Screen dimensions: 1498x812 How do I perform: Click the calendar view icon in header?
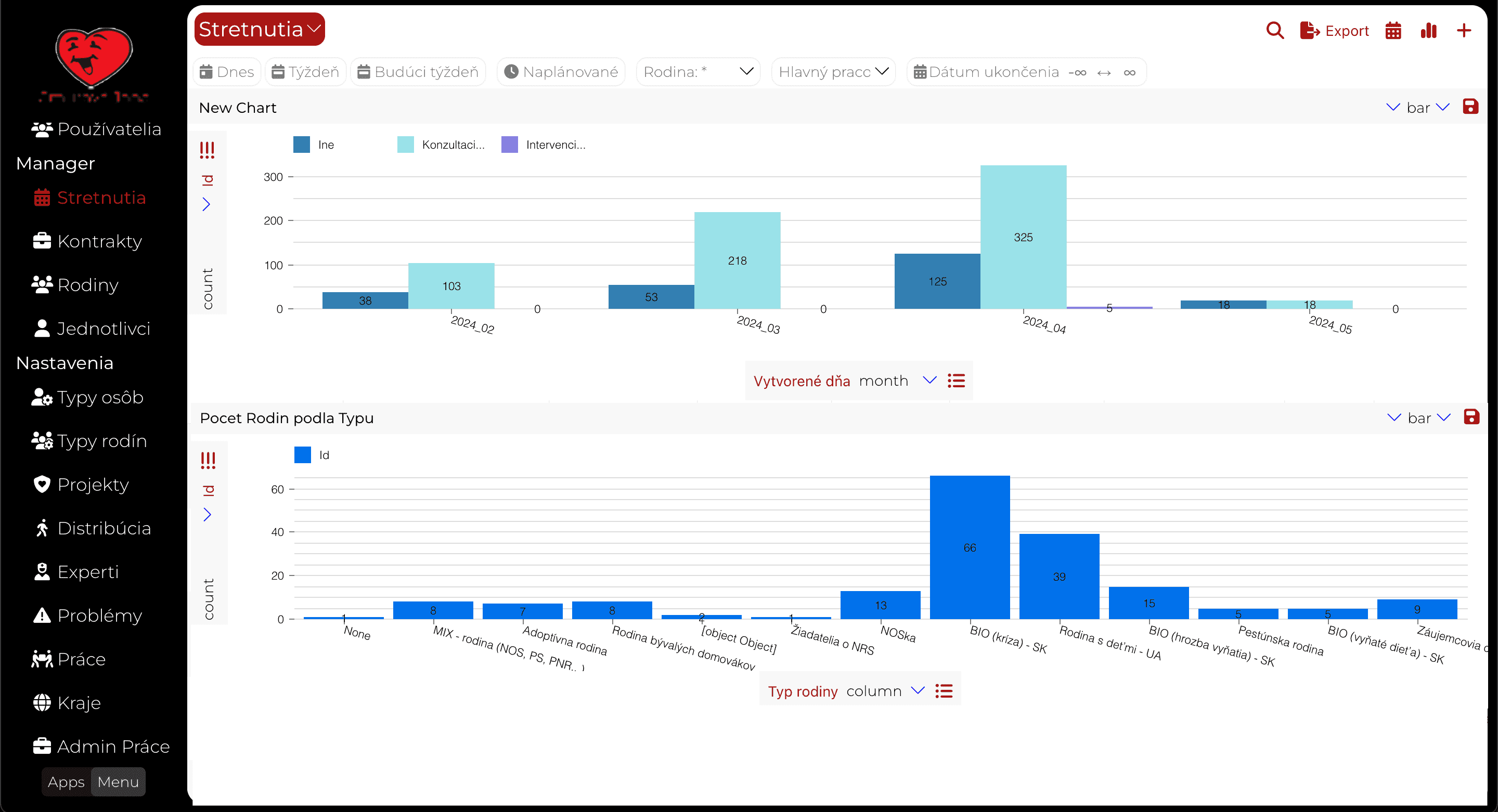pos(1393,30)
